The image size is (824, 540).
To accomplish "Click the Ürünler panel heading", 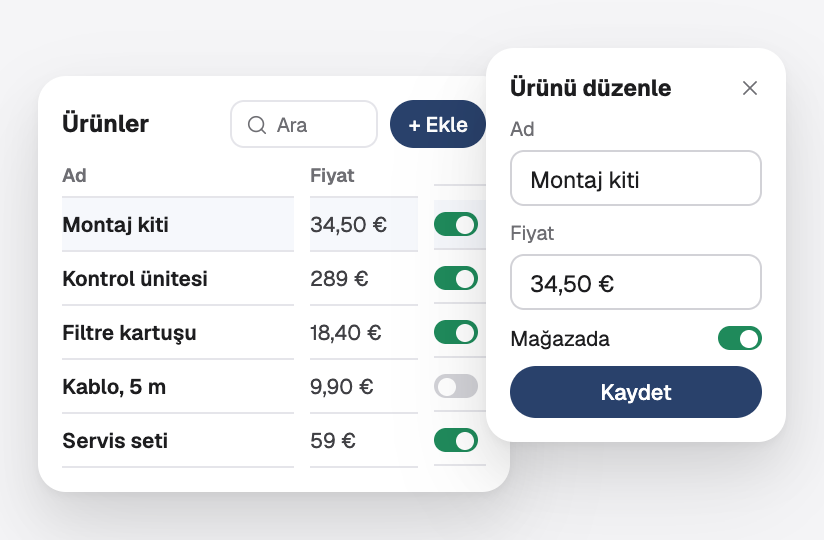I will pos(105,124).
